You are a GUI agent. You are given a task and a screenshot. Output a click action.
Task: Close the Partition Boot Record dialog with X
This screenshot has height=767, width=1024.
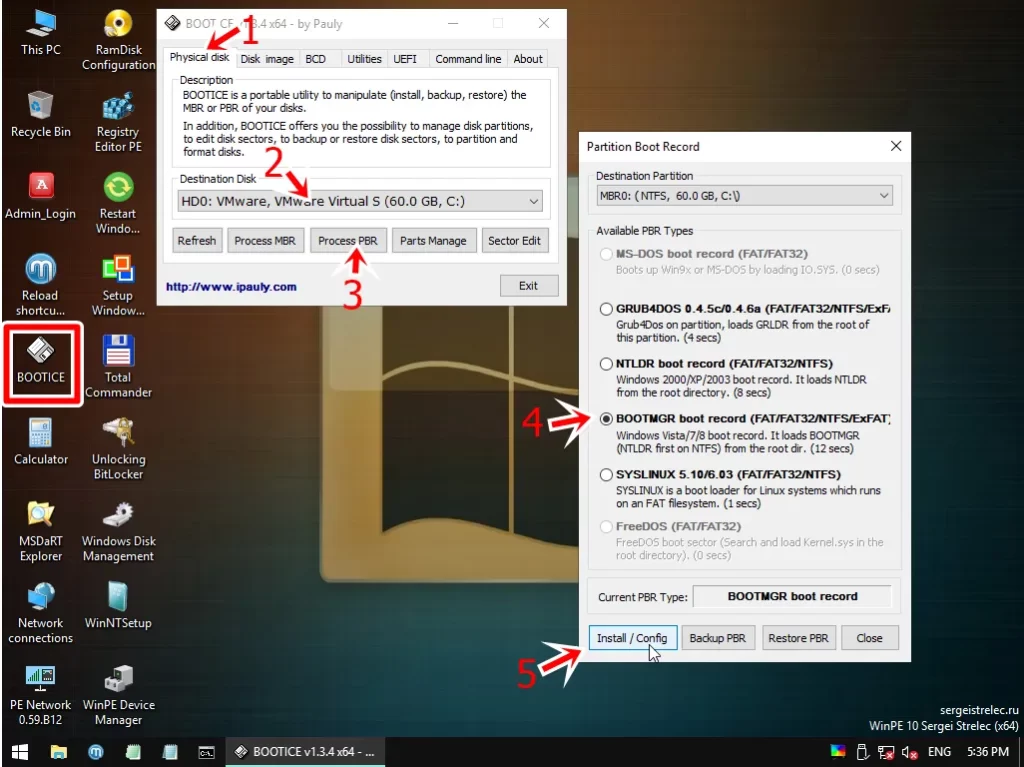pyautogui.click(x=896, y=146)
